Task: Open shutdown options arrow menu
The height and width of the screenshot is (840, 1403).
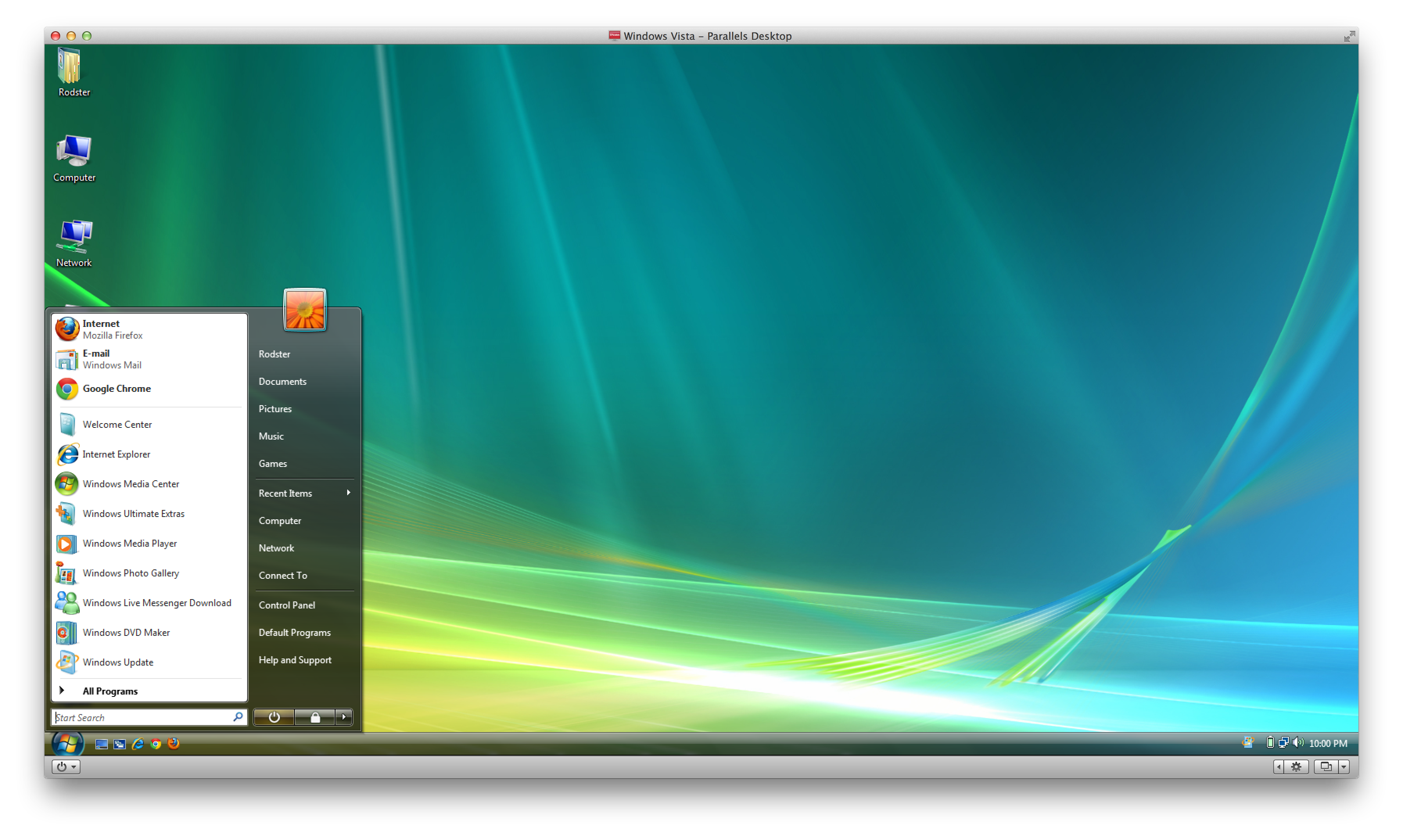Action: pos(344,717)
